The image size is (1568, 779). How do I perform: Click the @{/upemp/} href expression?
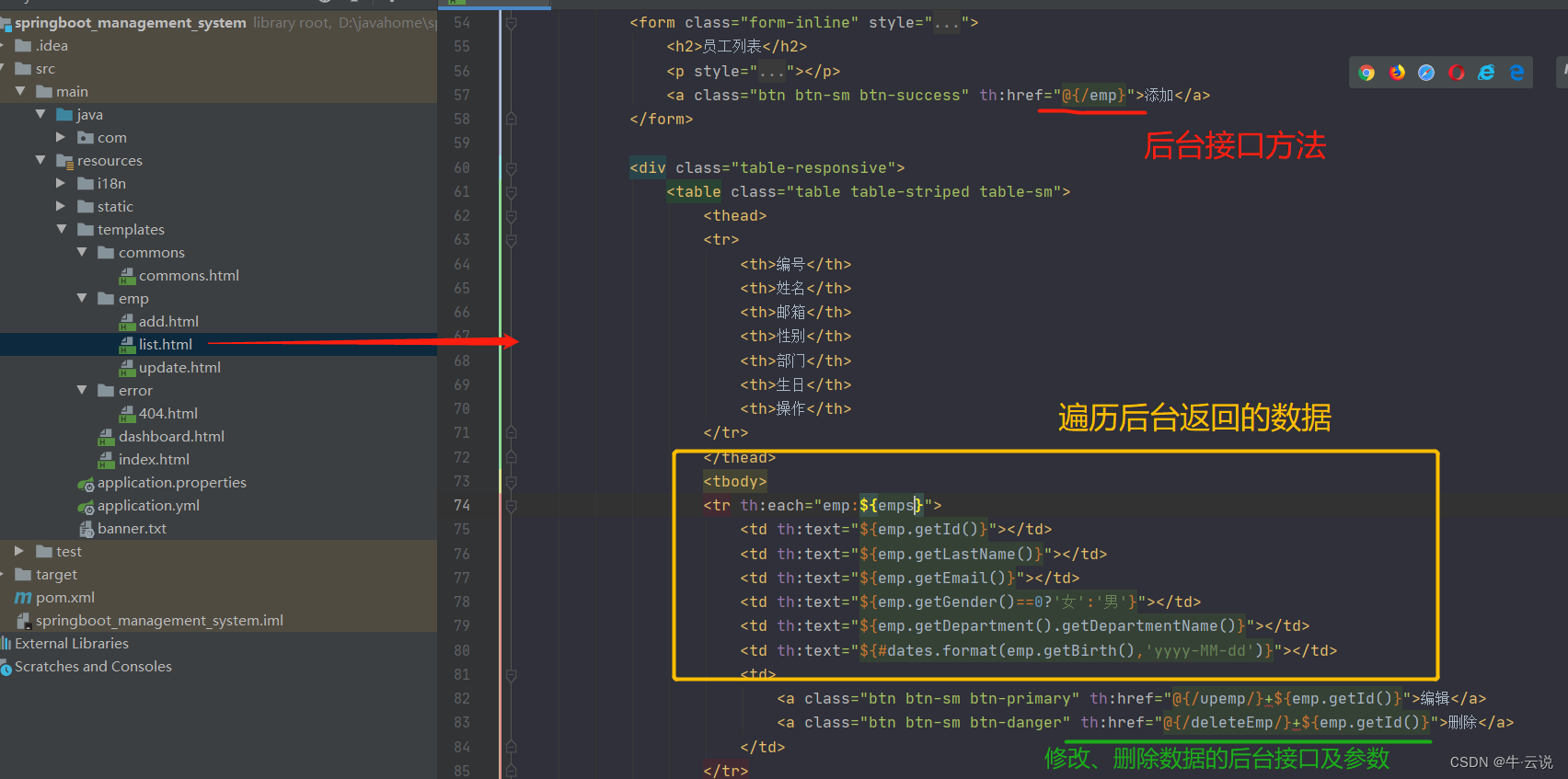[x=1218, y=699]
